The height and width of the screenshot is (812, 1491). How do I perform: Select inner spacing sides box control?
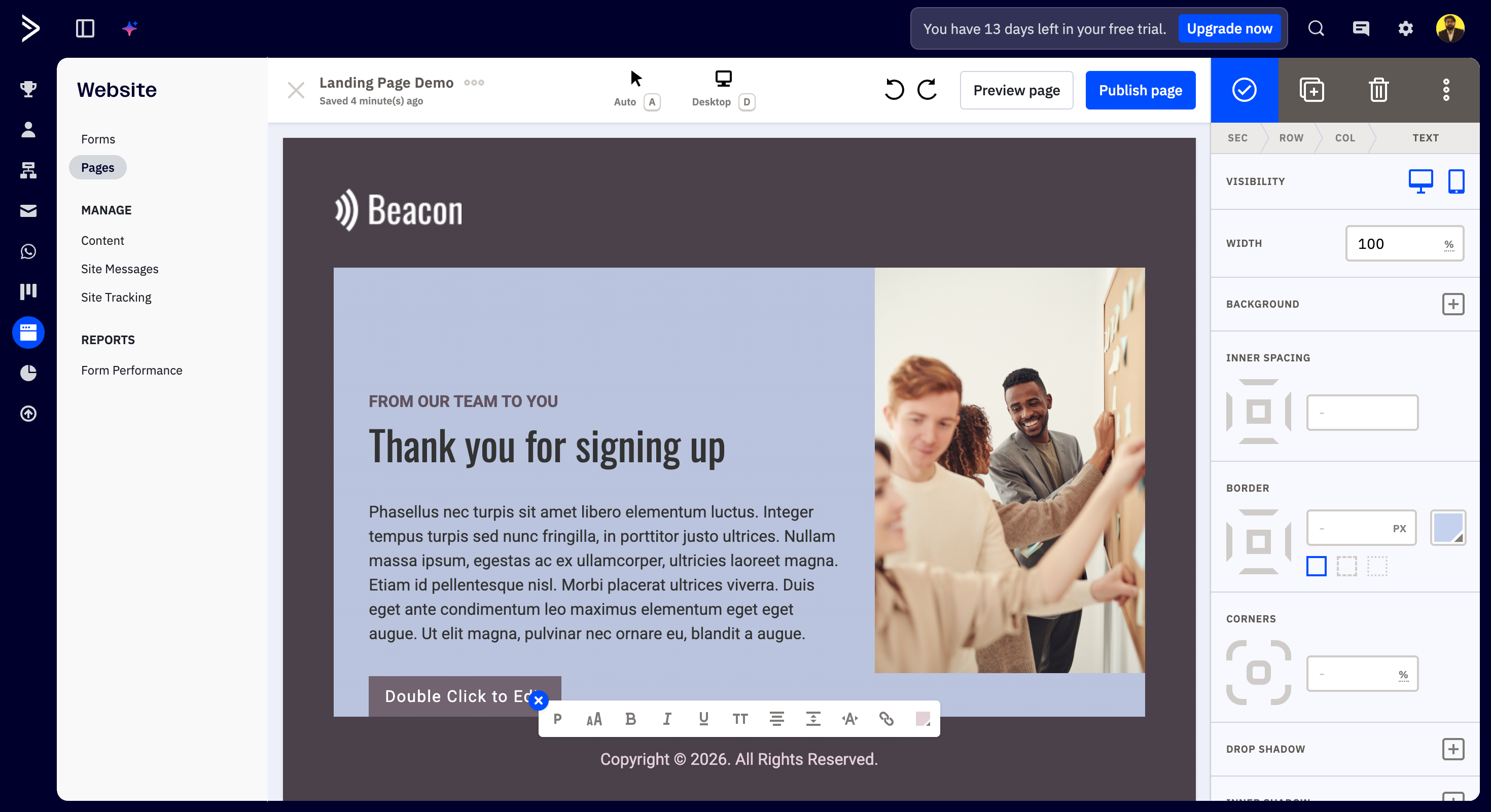[x=1258, y=412]
